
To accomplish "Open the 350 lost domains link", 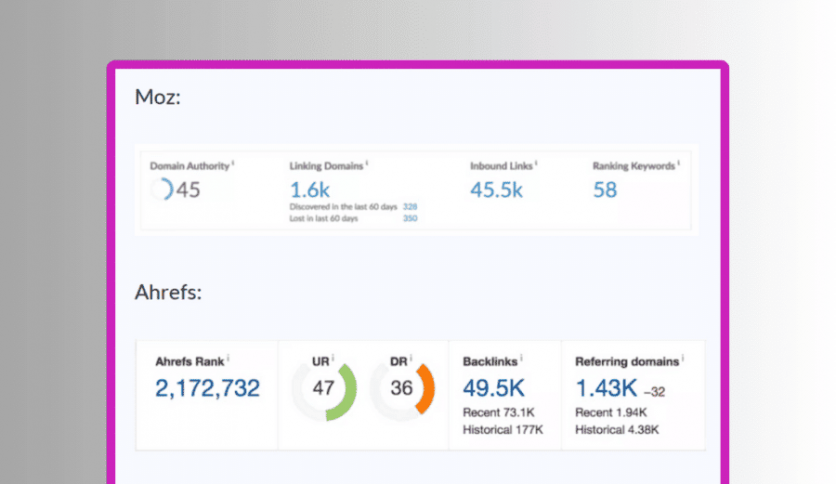I will (410, 219).
